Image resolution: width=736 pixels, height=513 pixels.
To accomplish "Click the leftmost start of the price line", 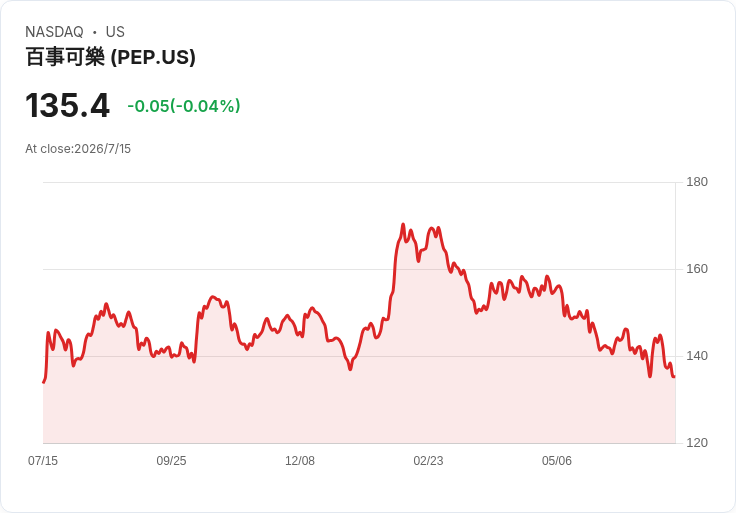I will 44,383.
